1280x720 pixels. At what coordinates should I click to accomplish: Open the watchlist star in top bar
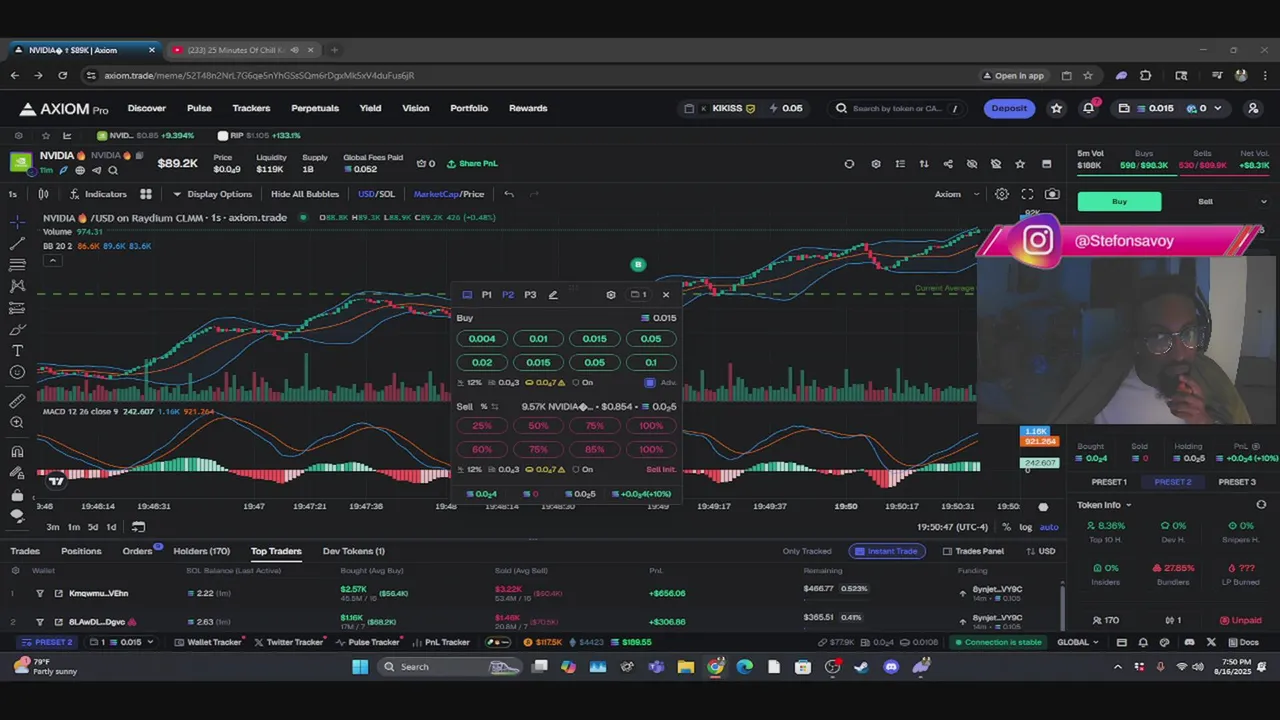1056,108
